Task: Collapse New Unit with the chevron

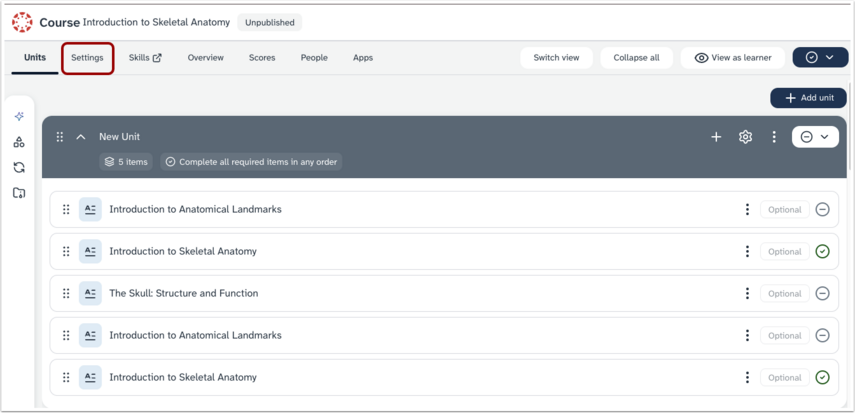Action: click(x=81, y=137)
